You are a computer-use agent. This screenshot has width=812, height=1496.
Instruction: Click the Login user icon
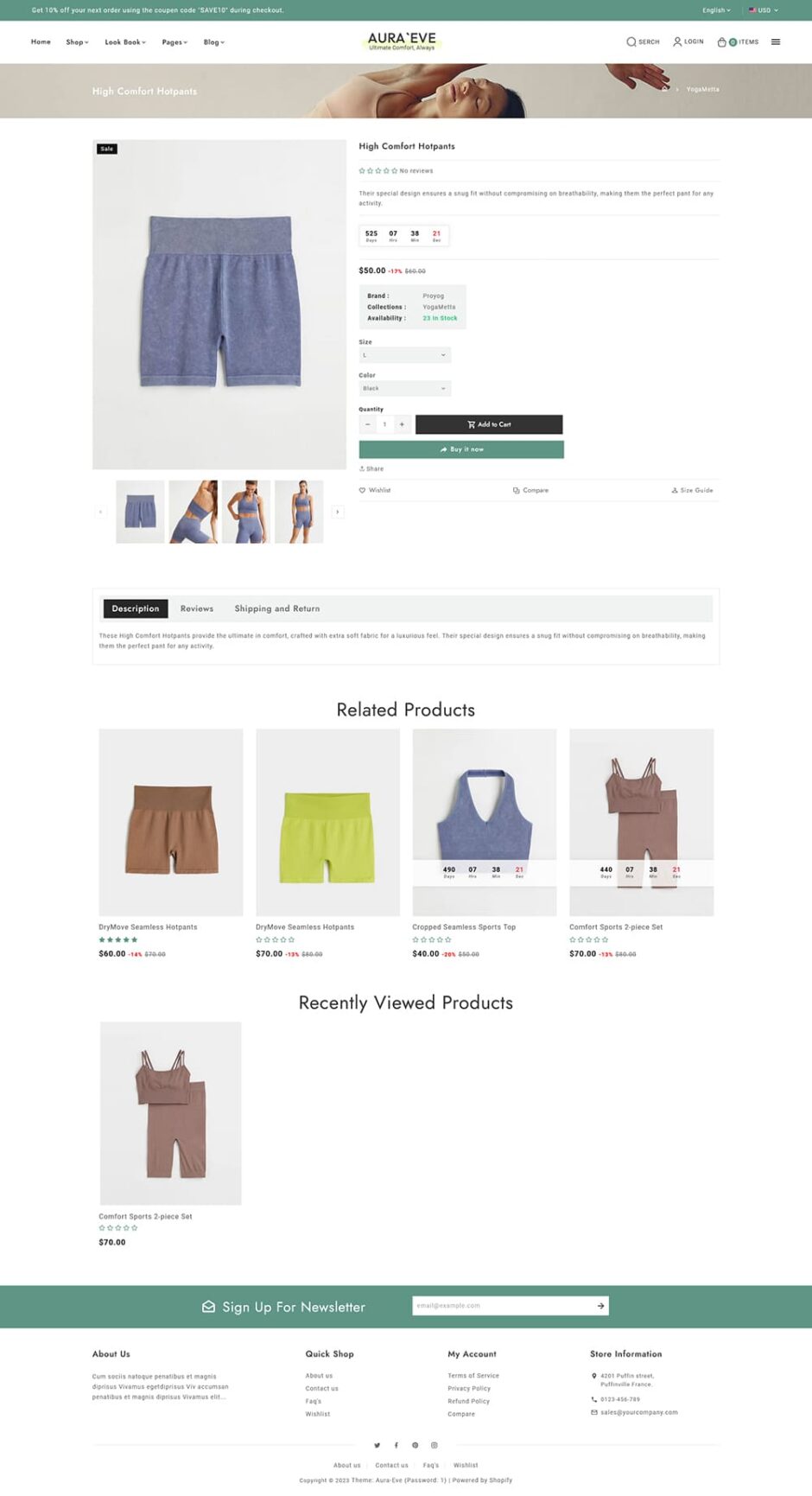click(x=677, y=41)
